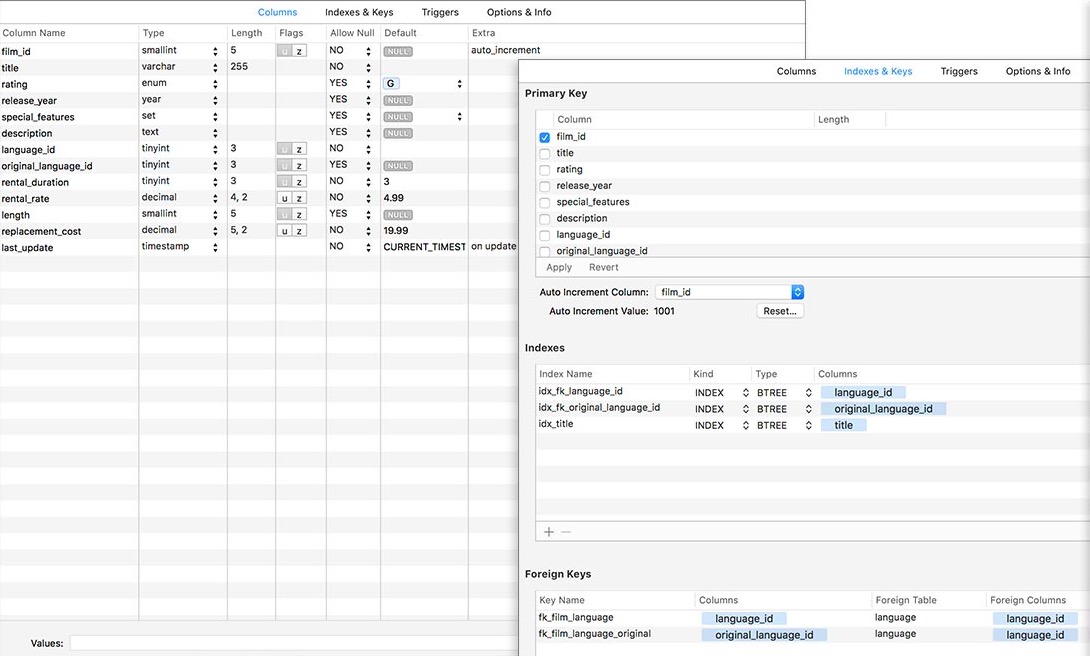Toggle the unsigned 'u' flag for replacement_cost
Screen dimensions: 1090x656
coord(284,231)
